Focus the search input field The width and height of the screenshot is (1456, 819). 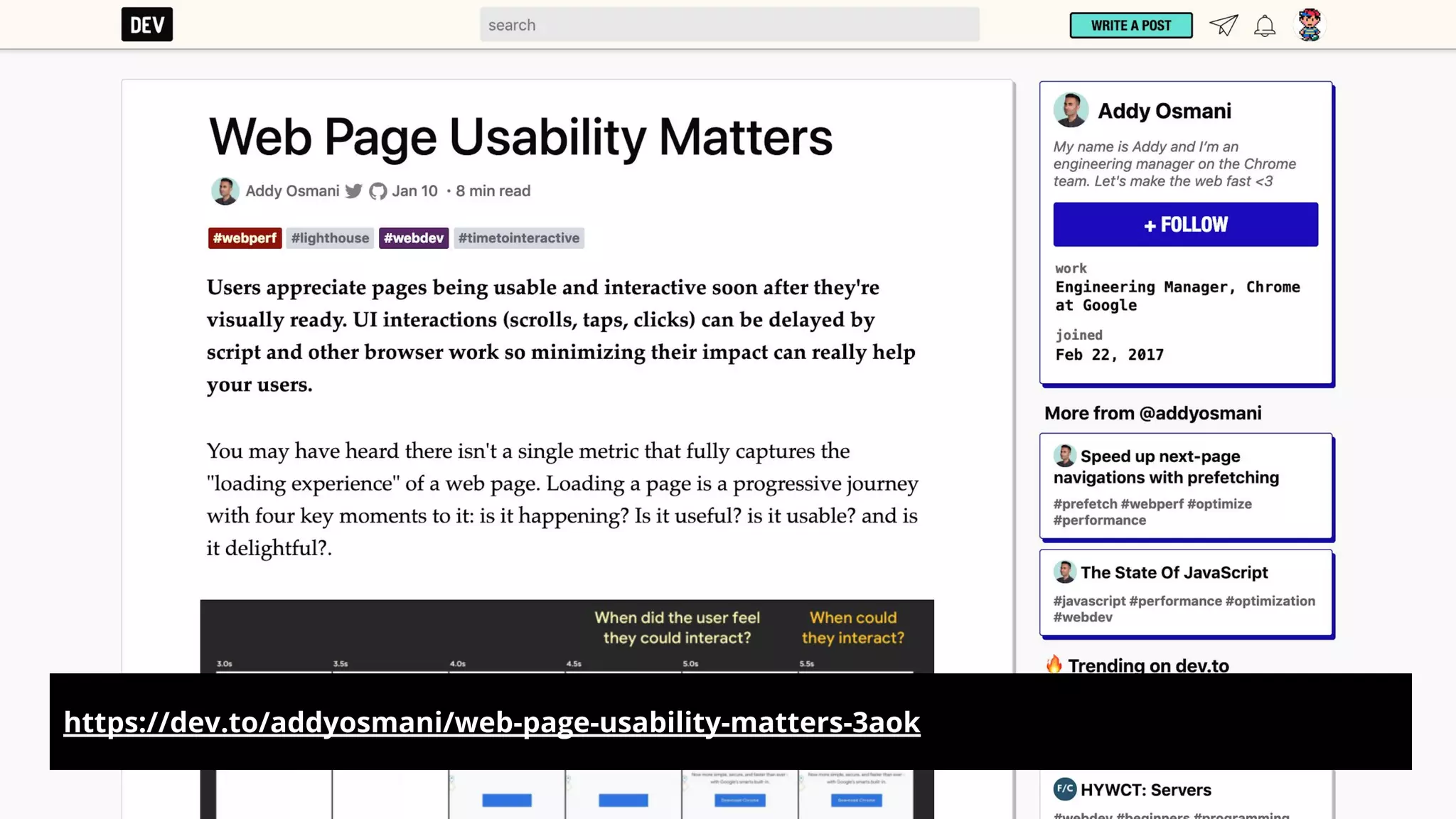pyautogui.click(x=729, y=25)
